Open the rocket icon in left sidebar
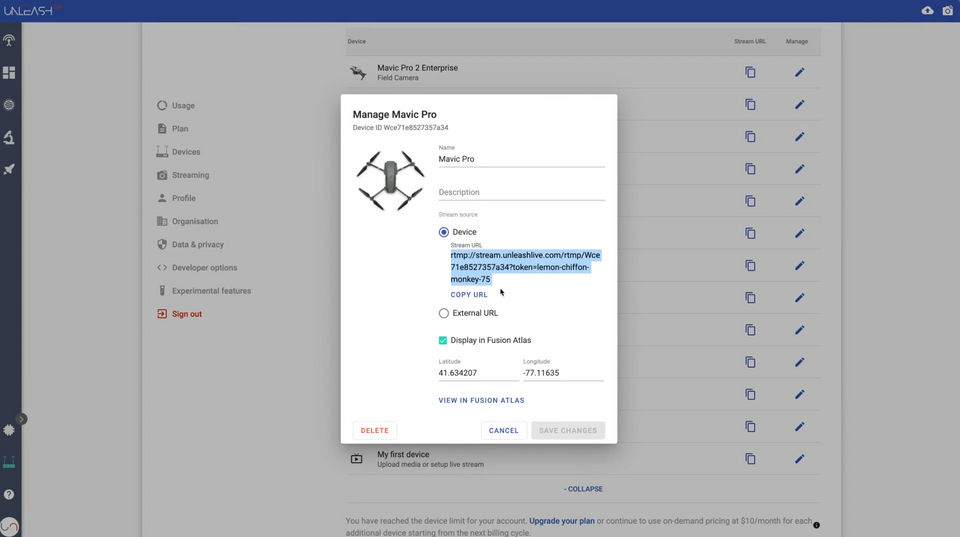This screenshot has width=960, height=537. 9,170
